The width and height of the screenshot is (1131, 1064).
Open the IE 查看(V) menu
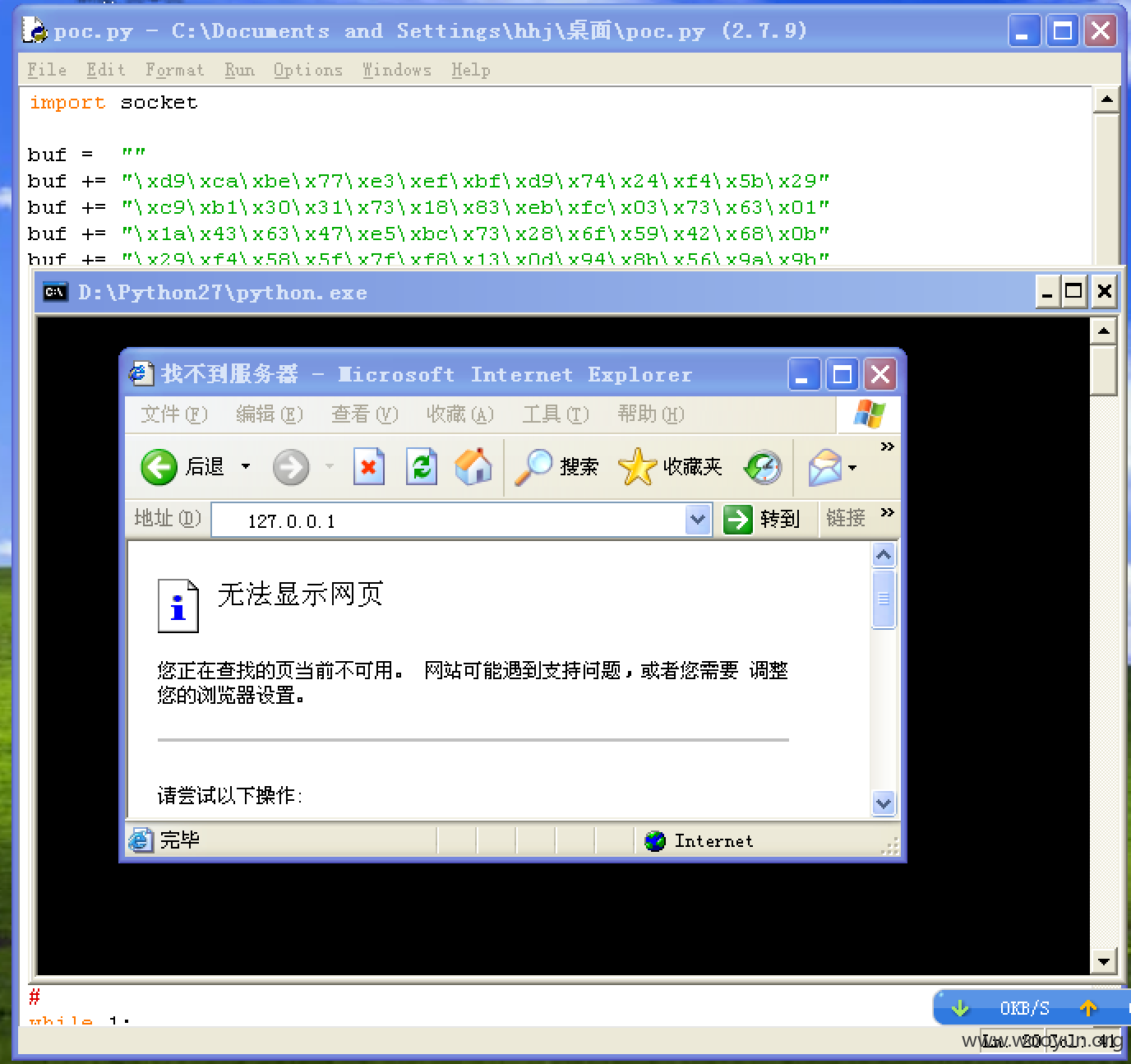pos(365,414)
